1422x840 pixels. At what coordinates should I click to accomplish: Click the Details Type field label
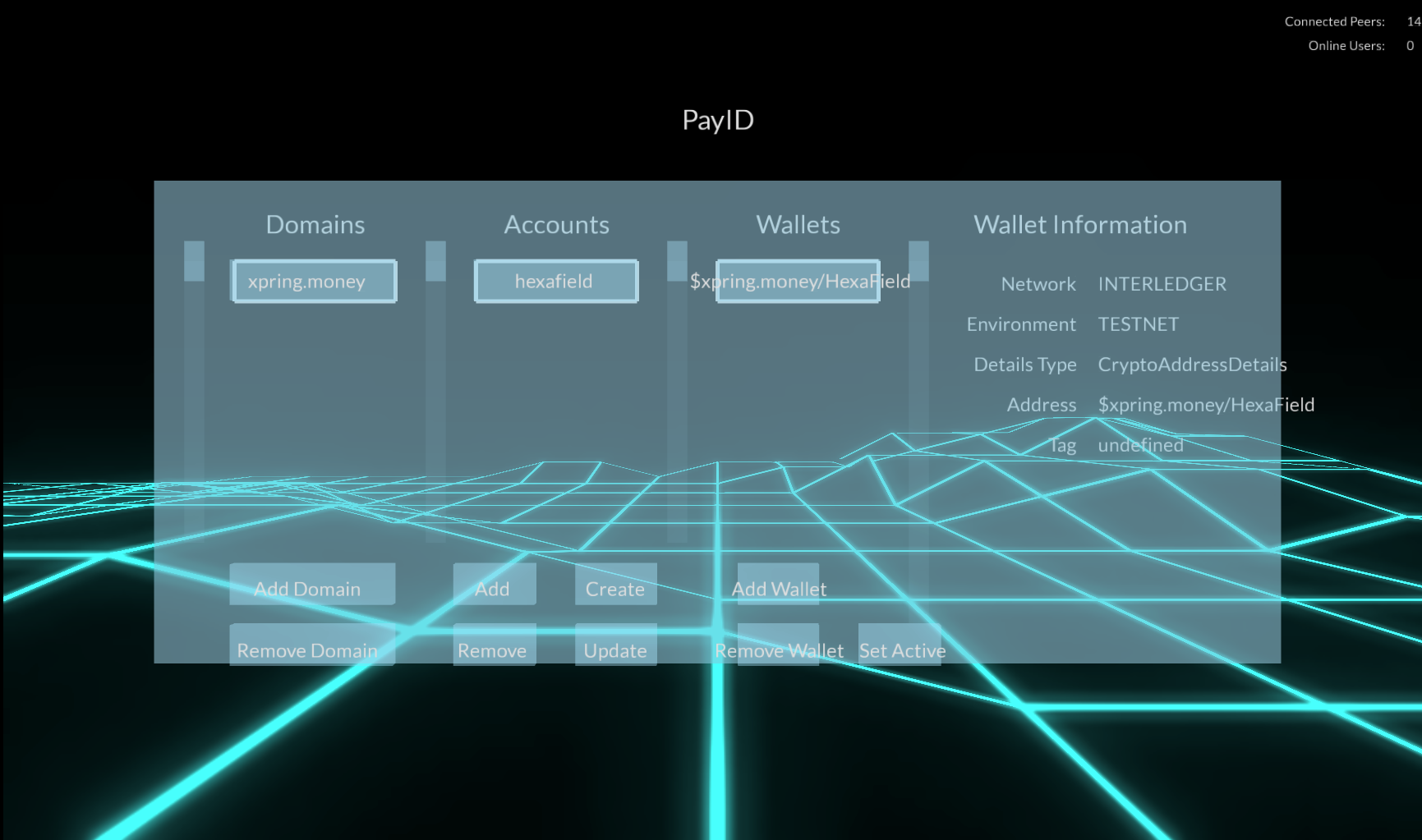click(x=1025, y=365)
